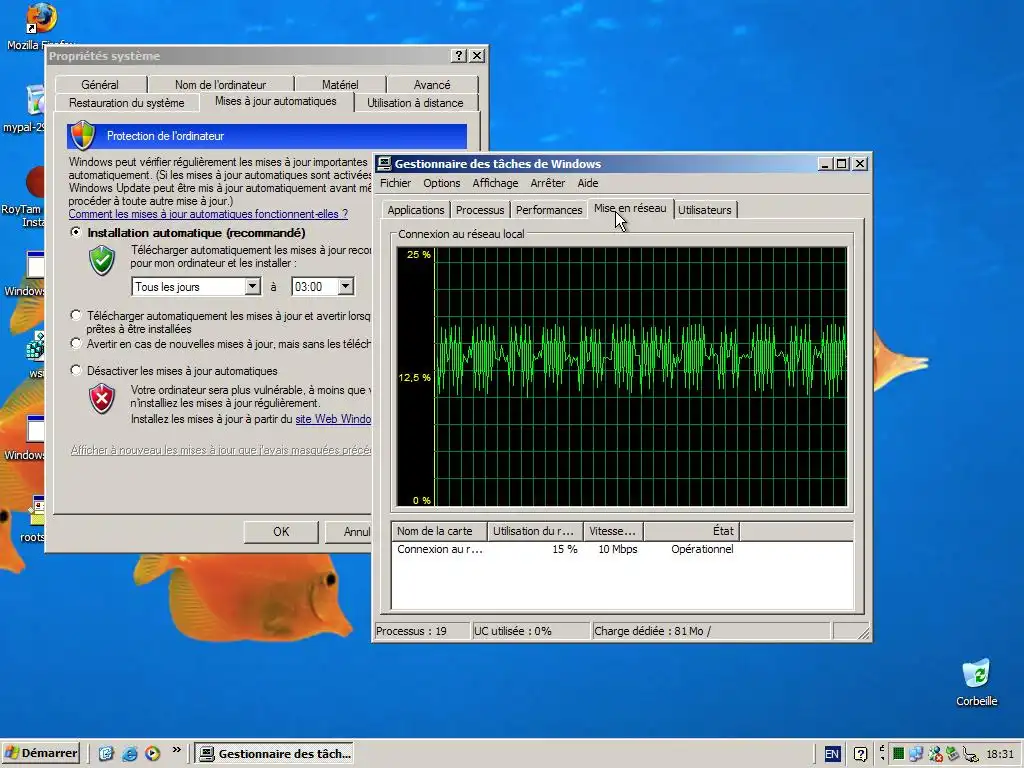Click the Show Desktop quick launch icon
1024x768 pixels.
click(x=105, y=754)
